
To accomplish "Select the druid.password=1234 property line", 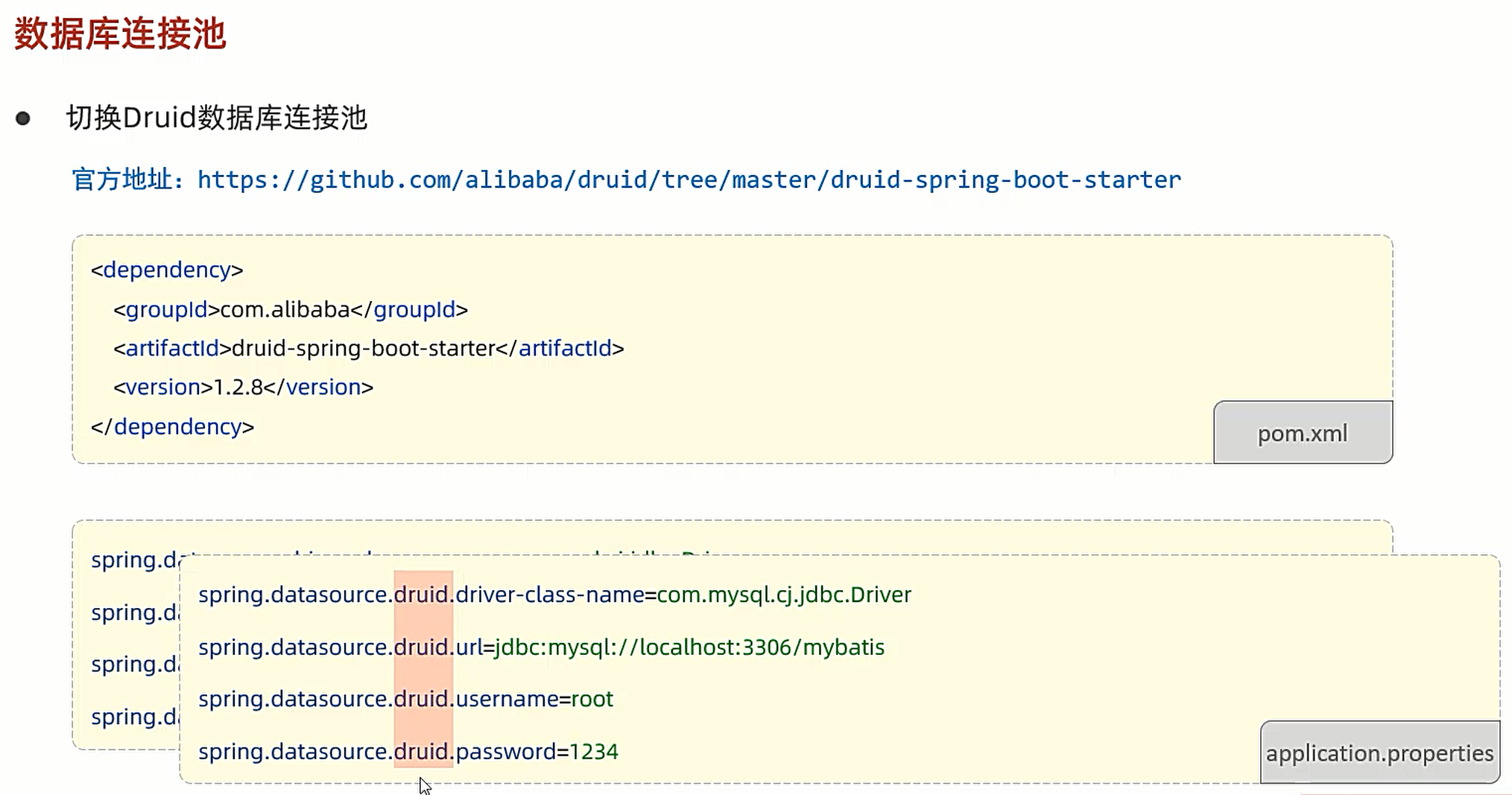I will click(x=408, y=751).
